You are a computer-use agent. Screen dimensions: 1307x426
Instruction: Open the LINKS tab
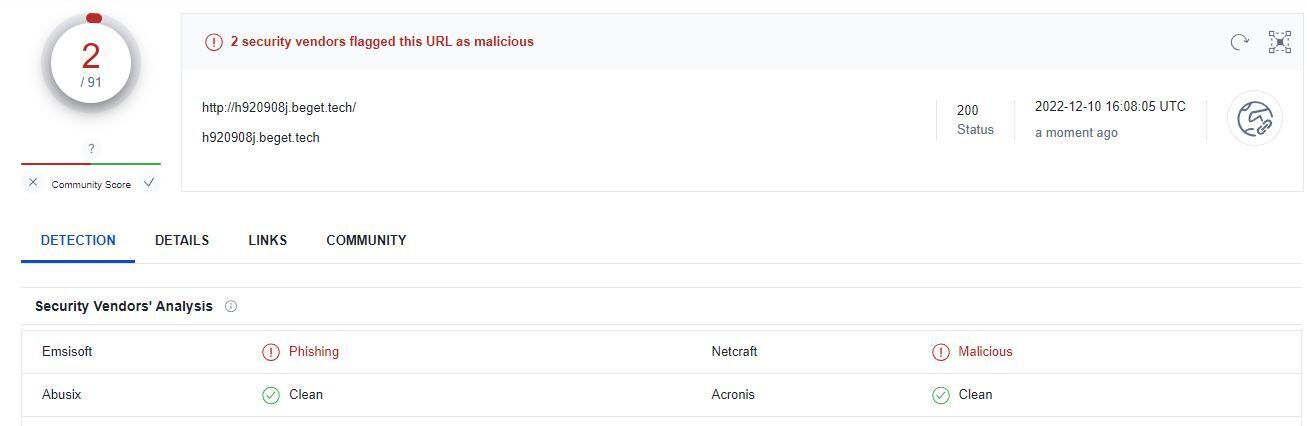click(x=267, y=241)
